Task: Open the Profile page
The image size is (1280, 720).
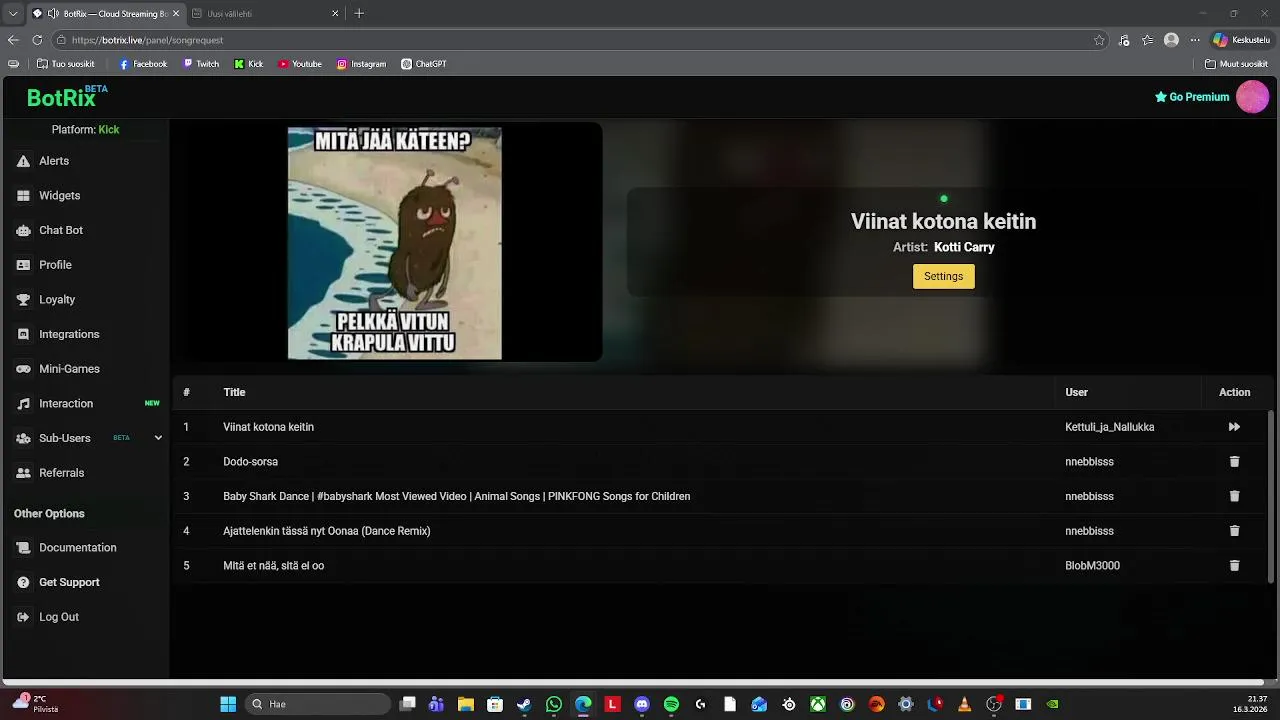Action: pyautogui.click(x=55, y=265)
